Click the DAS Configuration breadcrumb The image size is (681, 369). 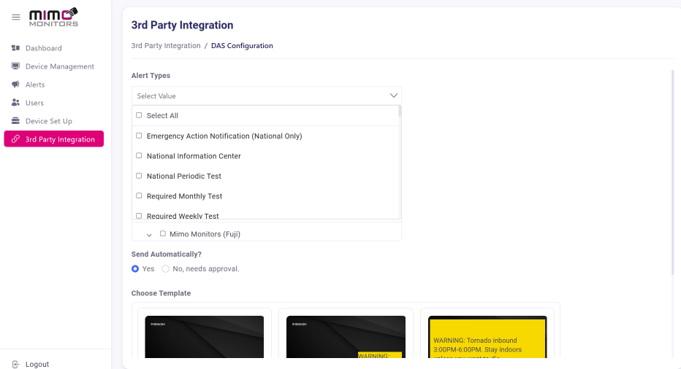pos(242,46)
